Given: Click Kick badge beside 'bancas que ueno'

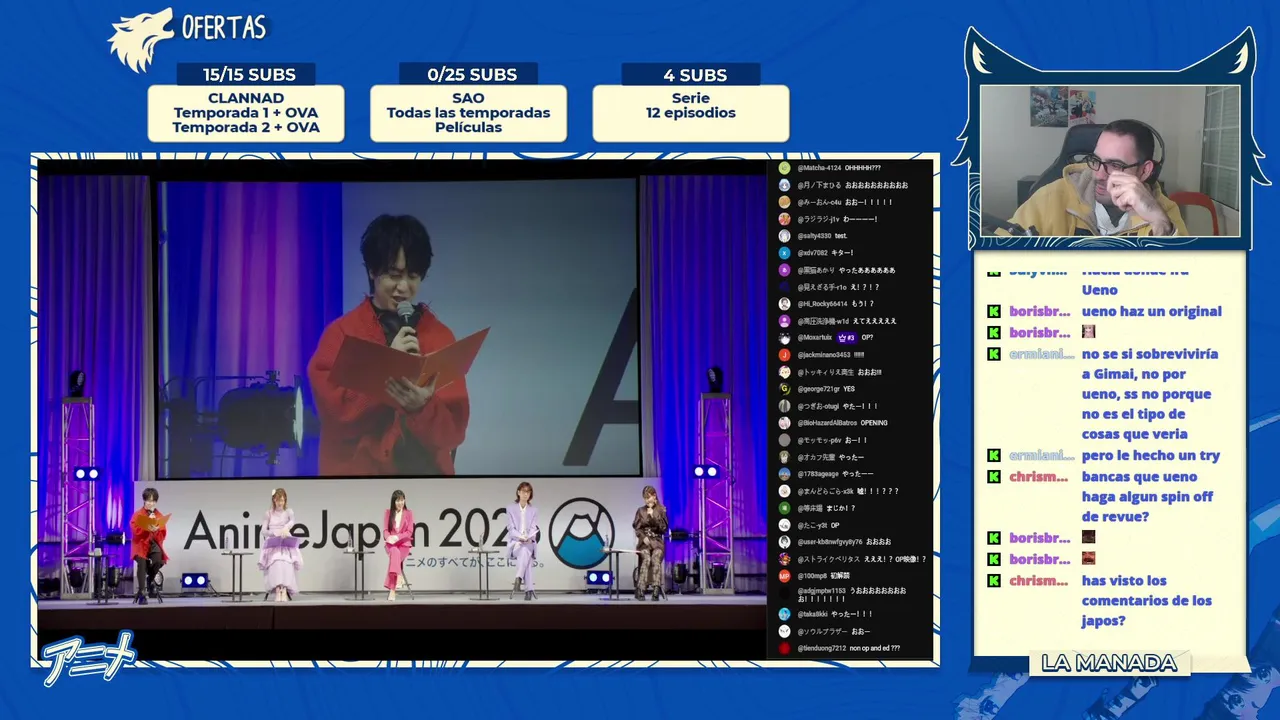Looking at the screenshot, I should 994,477.
